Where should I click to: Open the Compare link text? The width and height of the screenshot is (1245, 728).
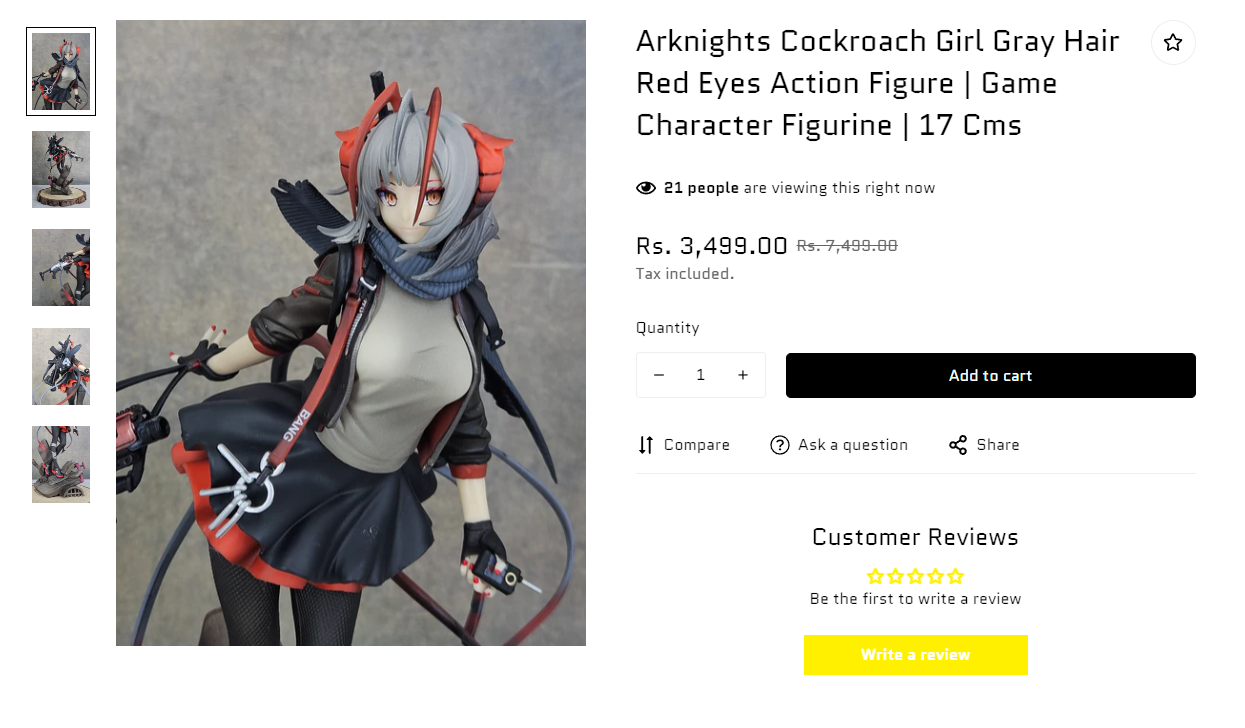click(697, 445)
